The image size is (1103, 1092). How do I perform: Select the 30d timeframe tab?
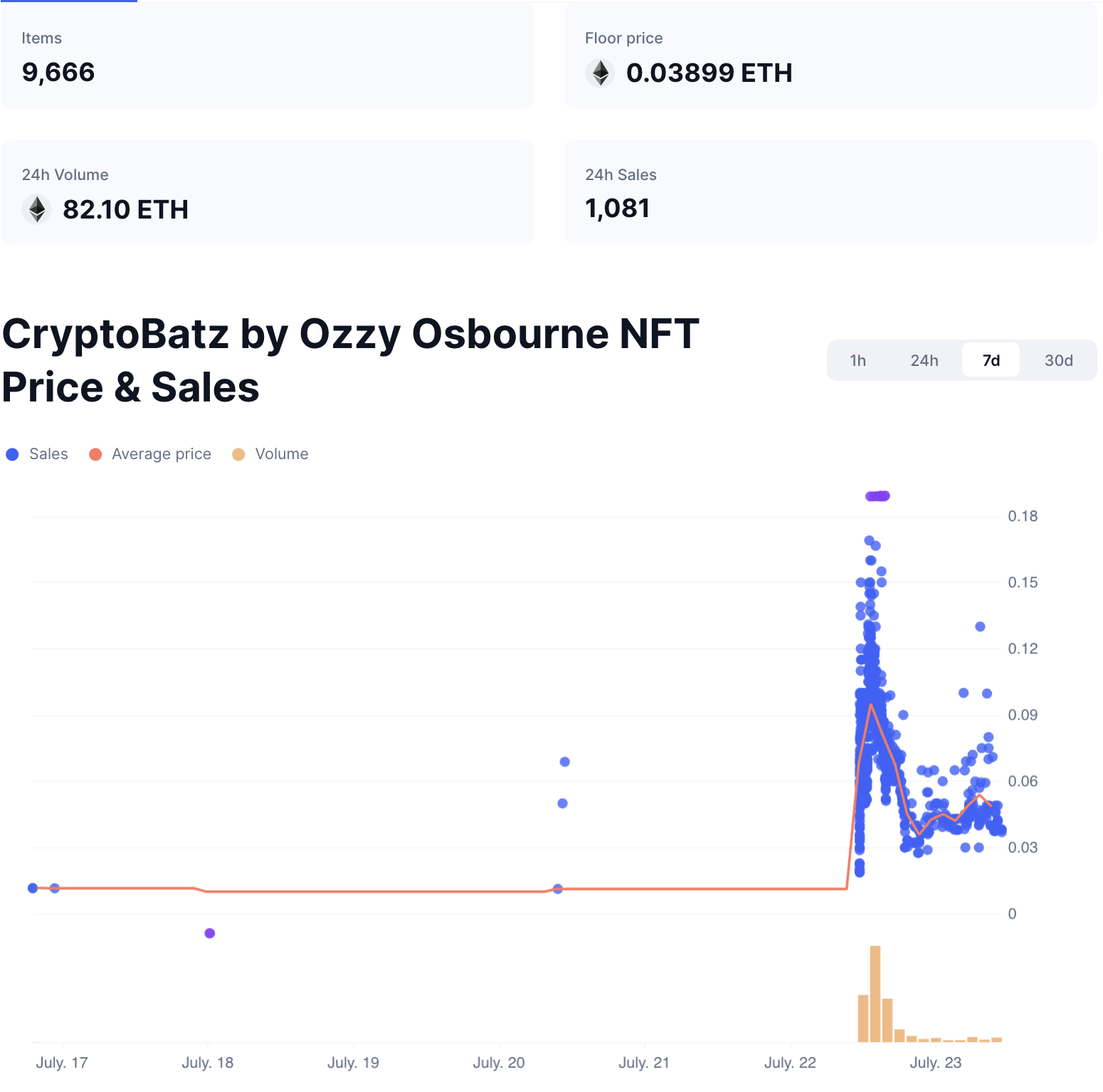tap(1058, 360)
